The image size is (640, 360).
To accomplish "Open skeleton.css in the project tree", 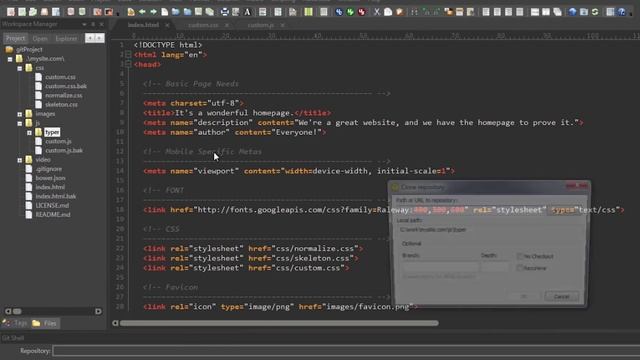I will (61, 104).
